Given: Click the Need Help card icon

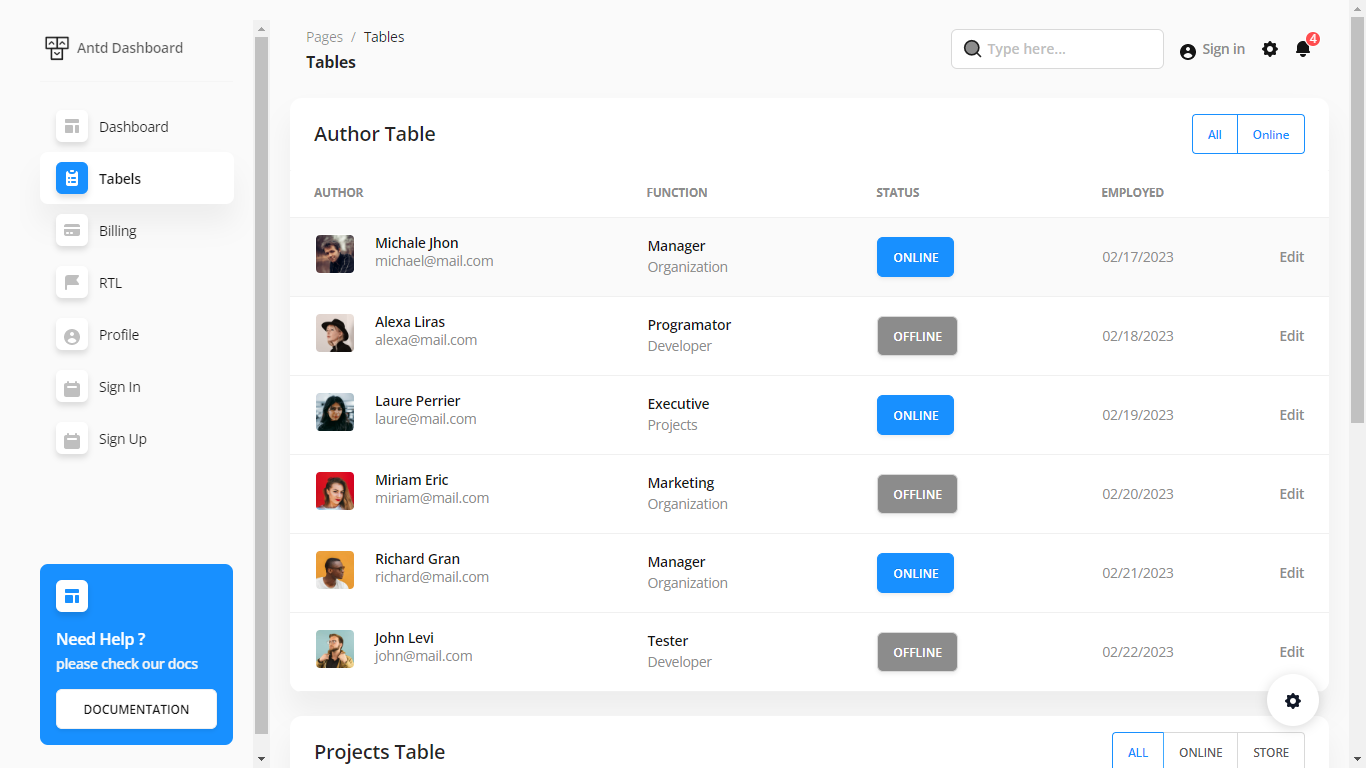Looking at the screenshot, I should [x=72, y=596].
